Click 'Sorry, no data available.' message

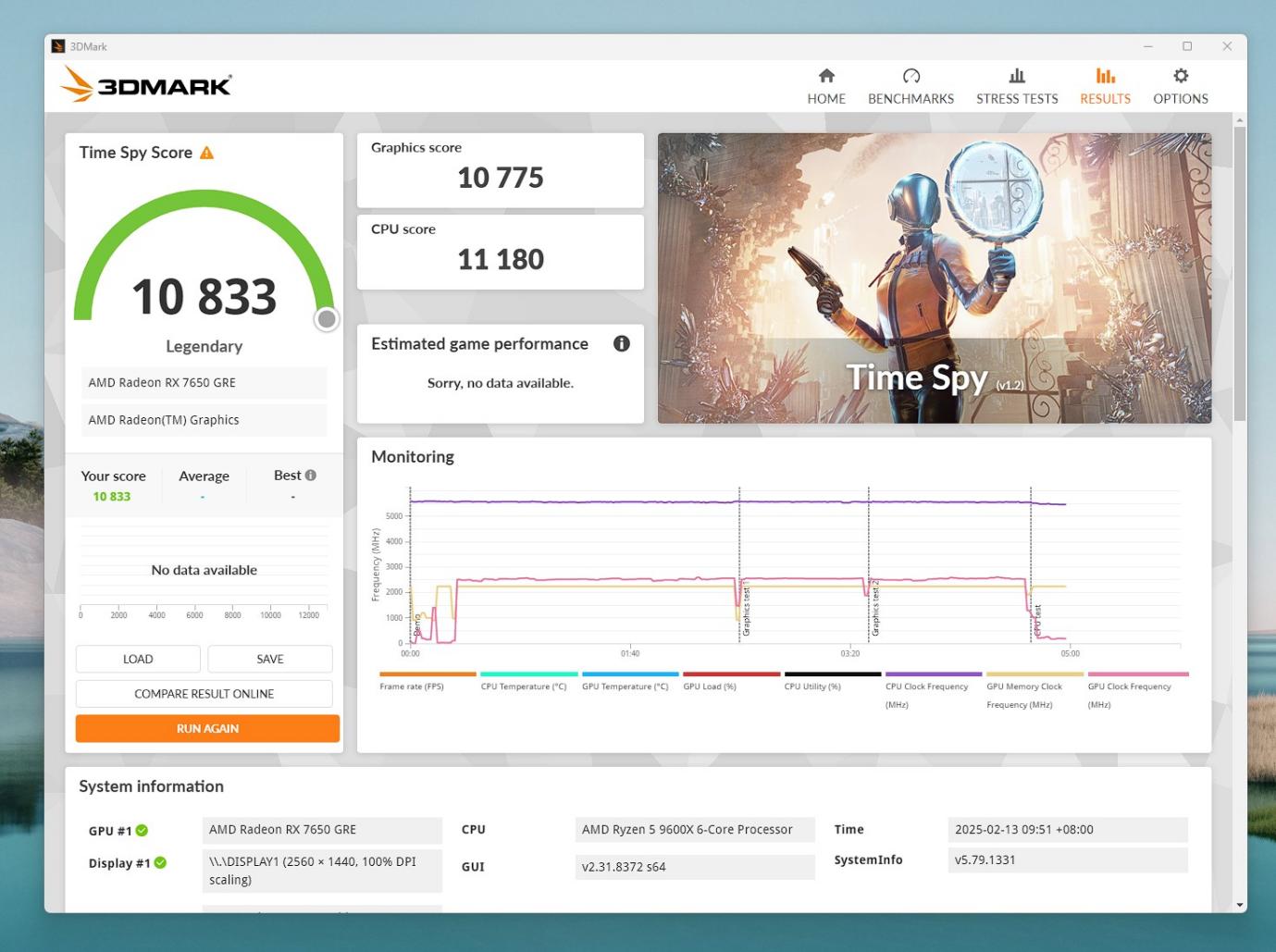(501, 383)
